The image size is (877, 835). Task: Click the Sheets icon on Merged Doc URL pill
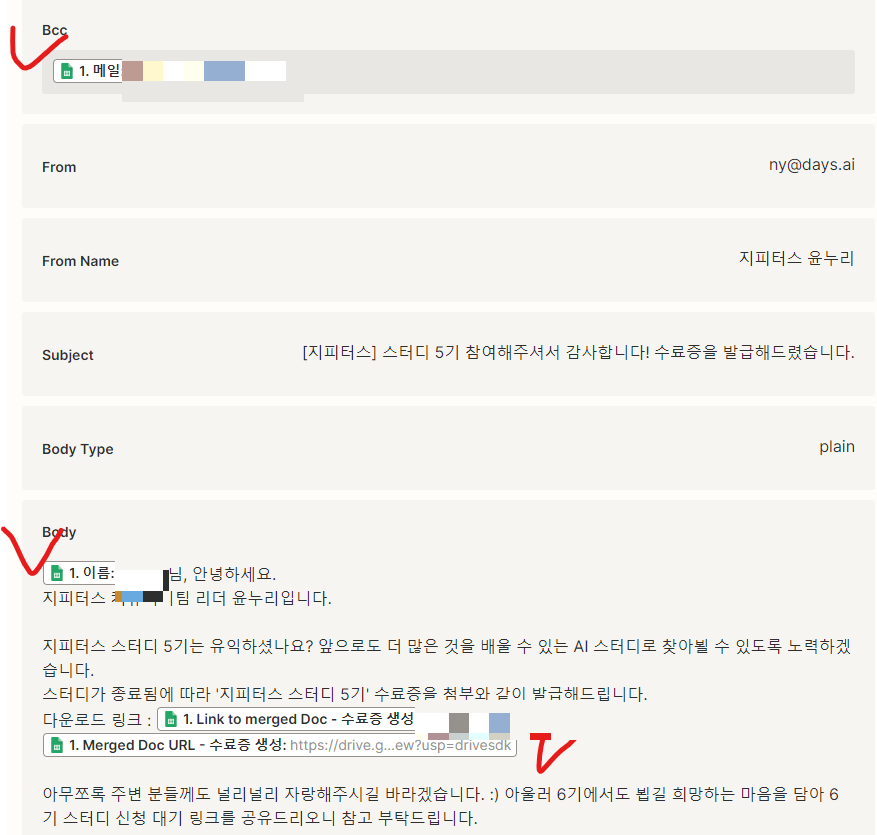(x=56, y=745)
